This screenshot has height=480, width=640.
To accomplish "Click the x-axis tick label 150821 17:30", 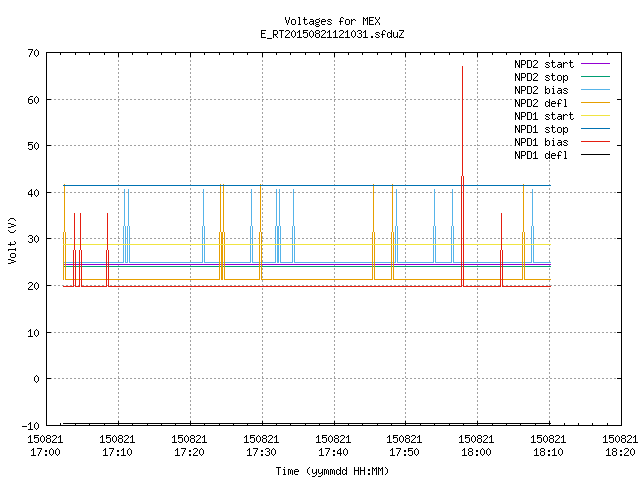I will click(x=261, y=446).
